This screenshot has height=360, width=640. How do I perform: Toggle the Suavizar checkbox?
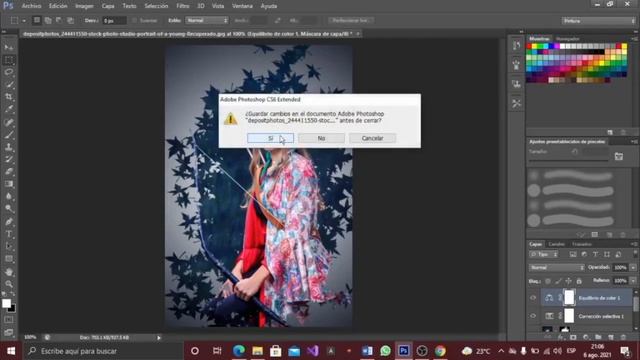tap(134, 20)
